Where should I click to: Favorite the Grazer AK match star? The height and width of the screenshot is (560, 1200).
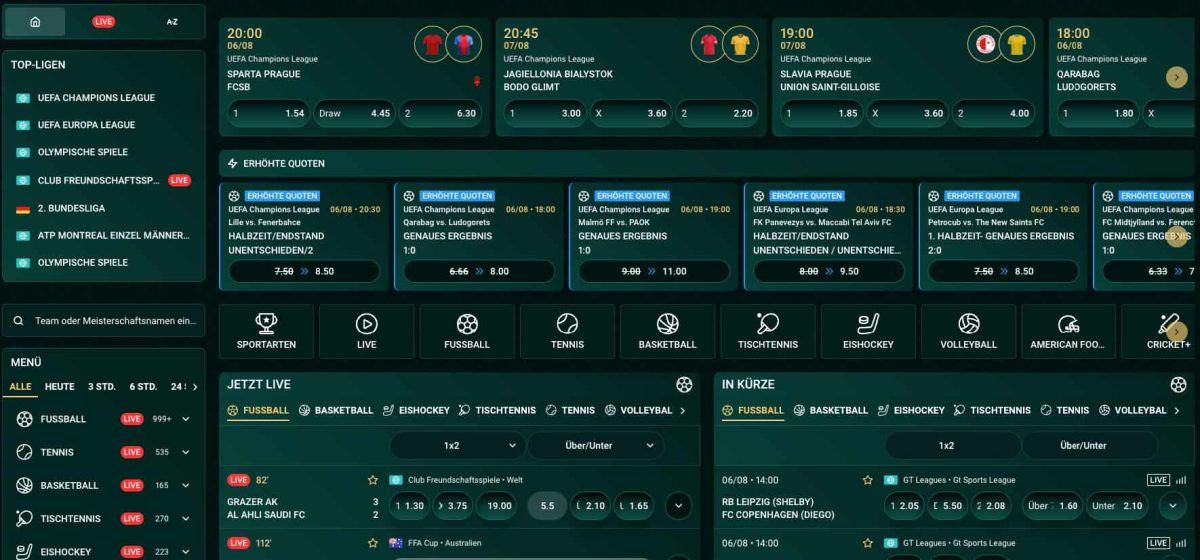[373, 480]
